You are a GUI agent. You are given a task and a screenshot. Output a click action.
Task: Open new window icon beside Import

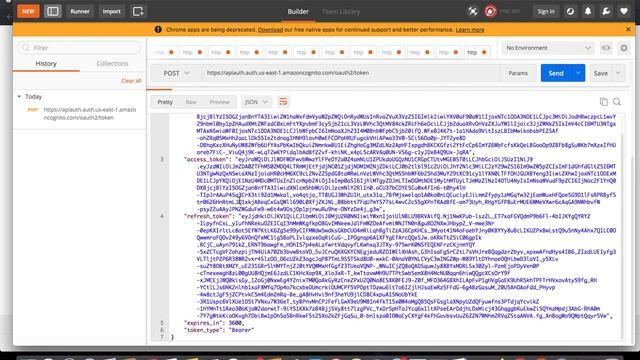tap(138, 11)
